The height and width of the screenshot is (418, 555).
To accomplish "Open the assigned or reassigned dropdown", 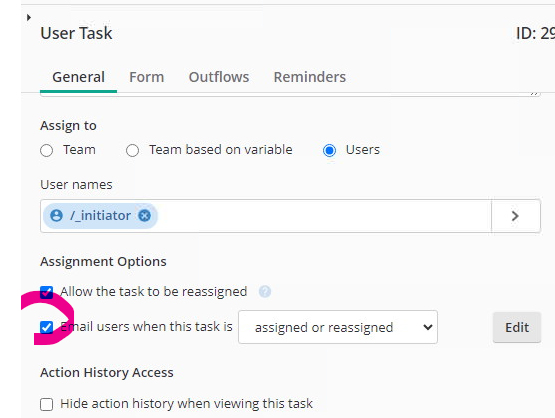I will point(338,327).
